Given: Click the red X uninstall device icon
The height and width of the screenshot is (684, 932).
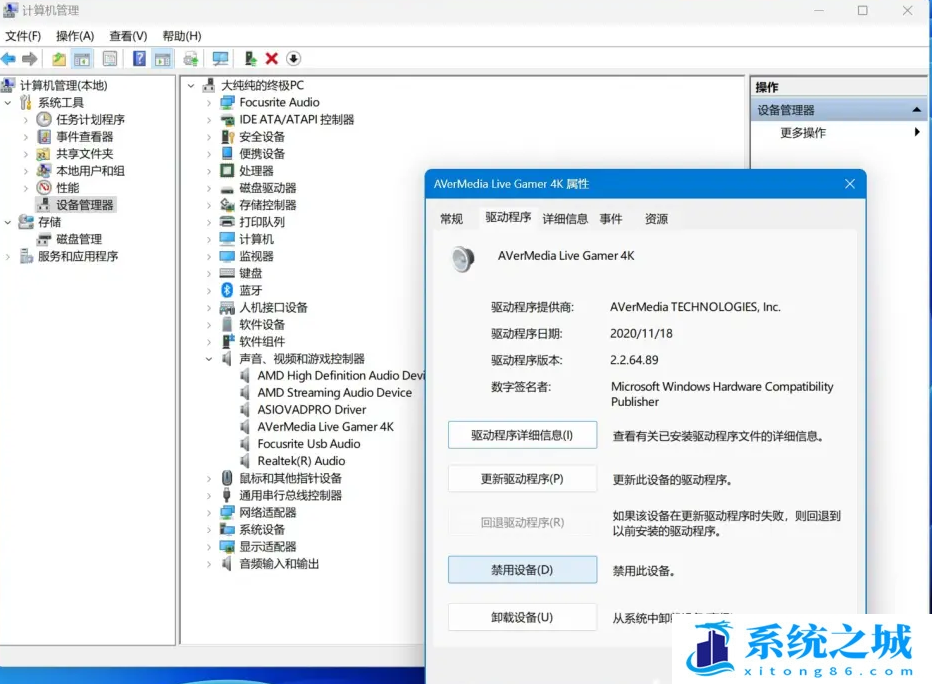Looking at the screenshot, I should [x=272, y=59].
